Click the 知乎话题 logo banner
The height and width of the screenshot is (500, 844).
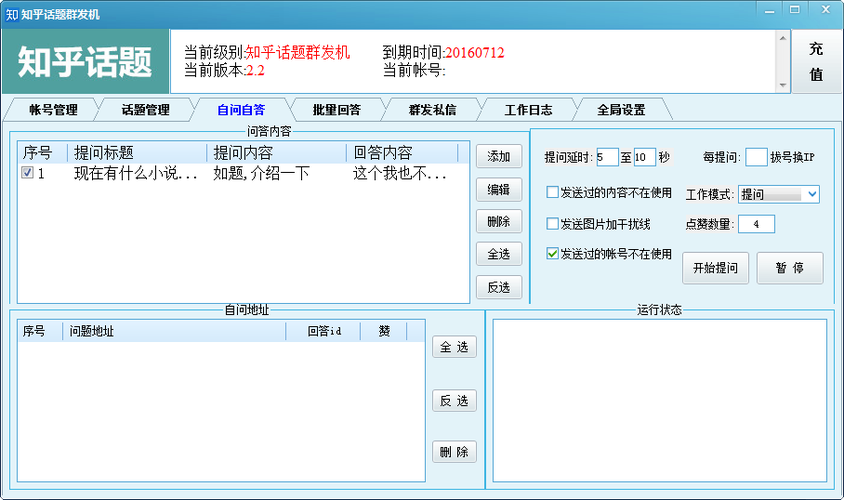[x=86, y=61]
